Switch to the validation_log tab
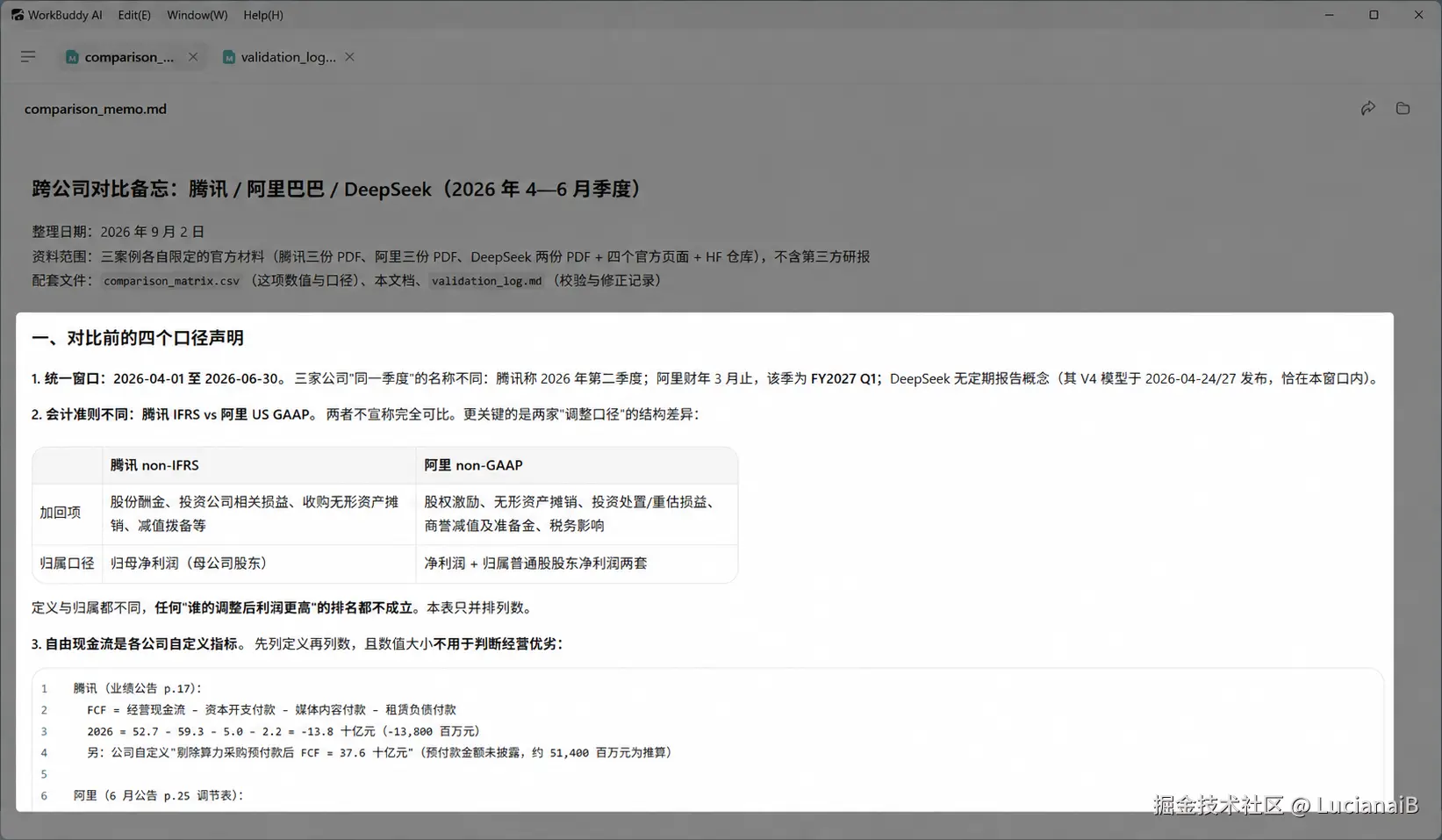 tap(288, 57)
